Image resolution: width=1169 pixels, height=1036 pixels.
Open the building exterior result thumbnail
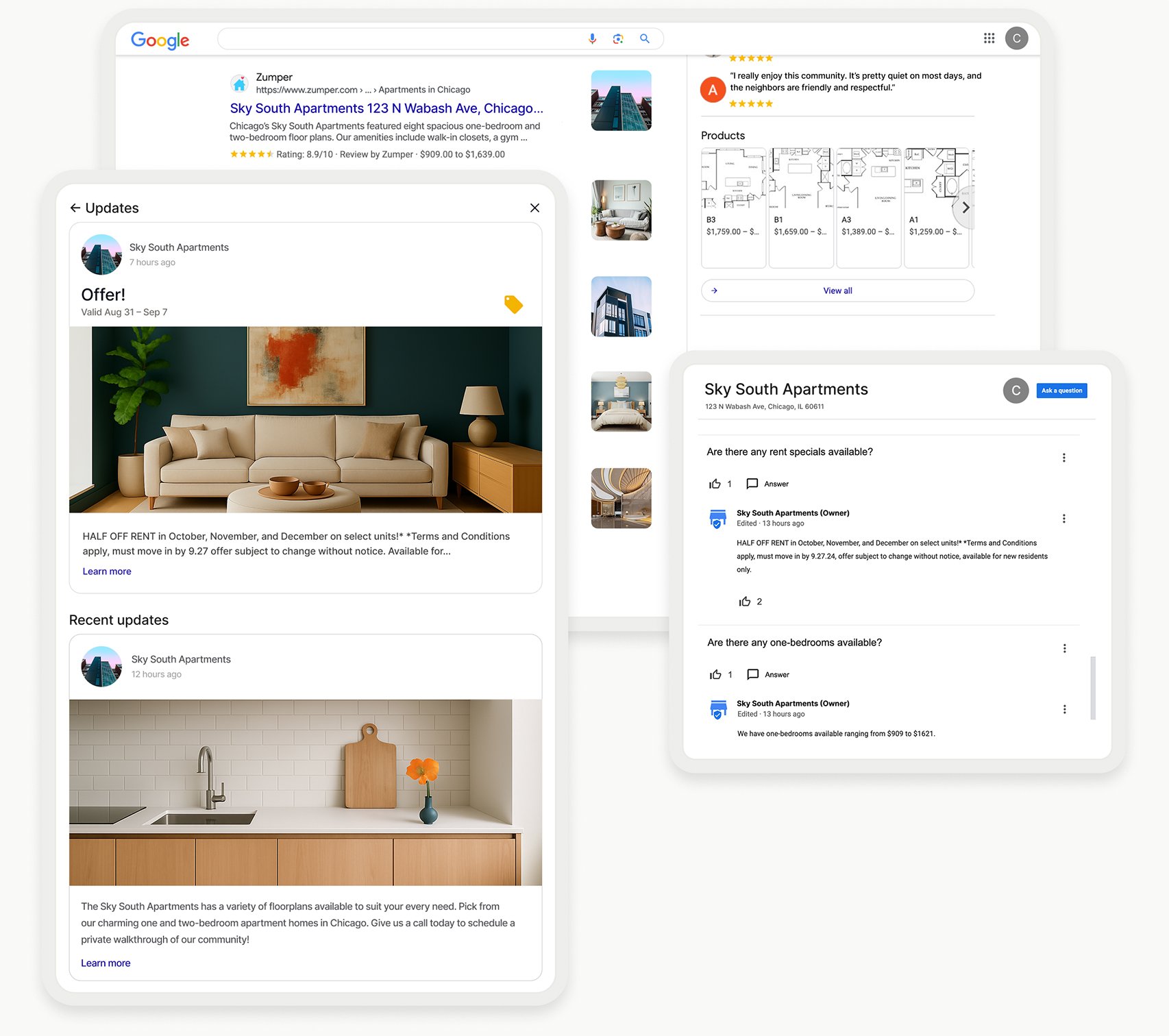(x=621, y=101)
